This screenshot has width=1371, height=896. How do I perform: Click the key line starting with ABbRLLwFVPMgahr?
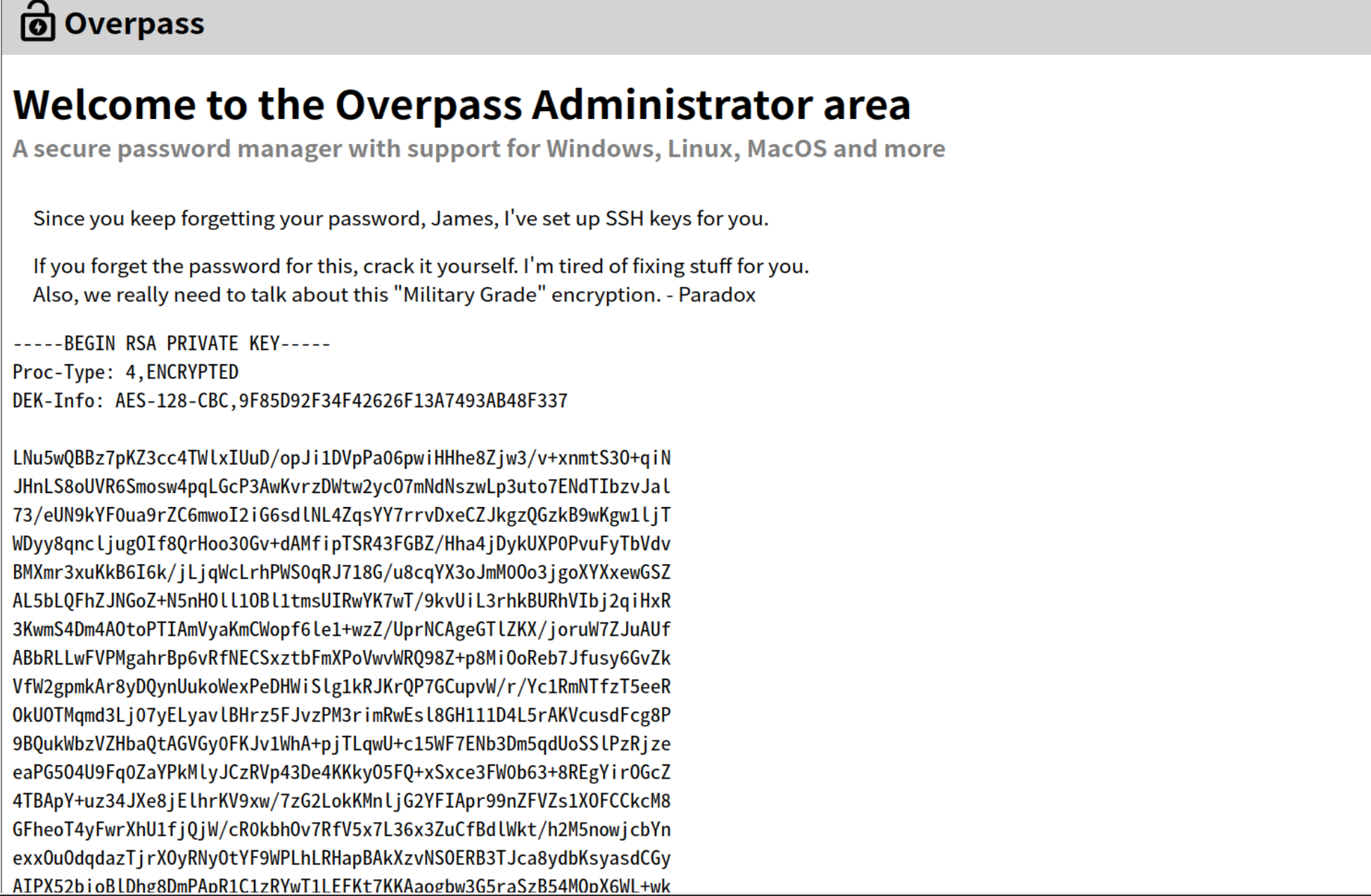click(341, 658)
